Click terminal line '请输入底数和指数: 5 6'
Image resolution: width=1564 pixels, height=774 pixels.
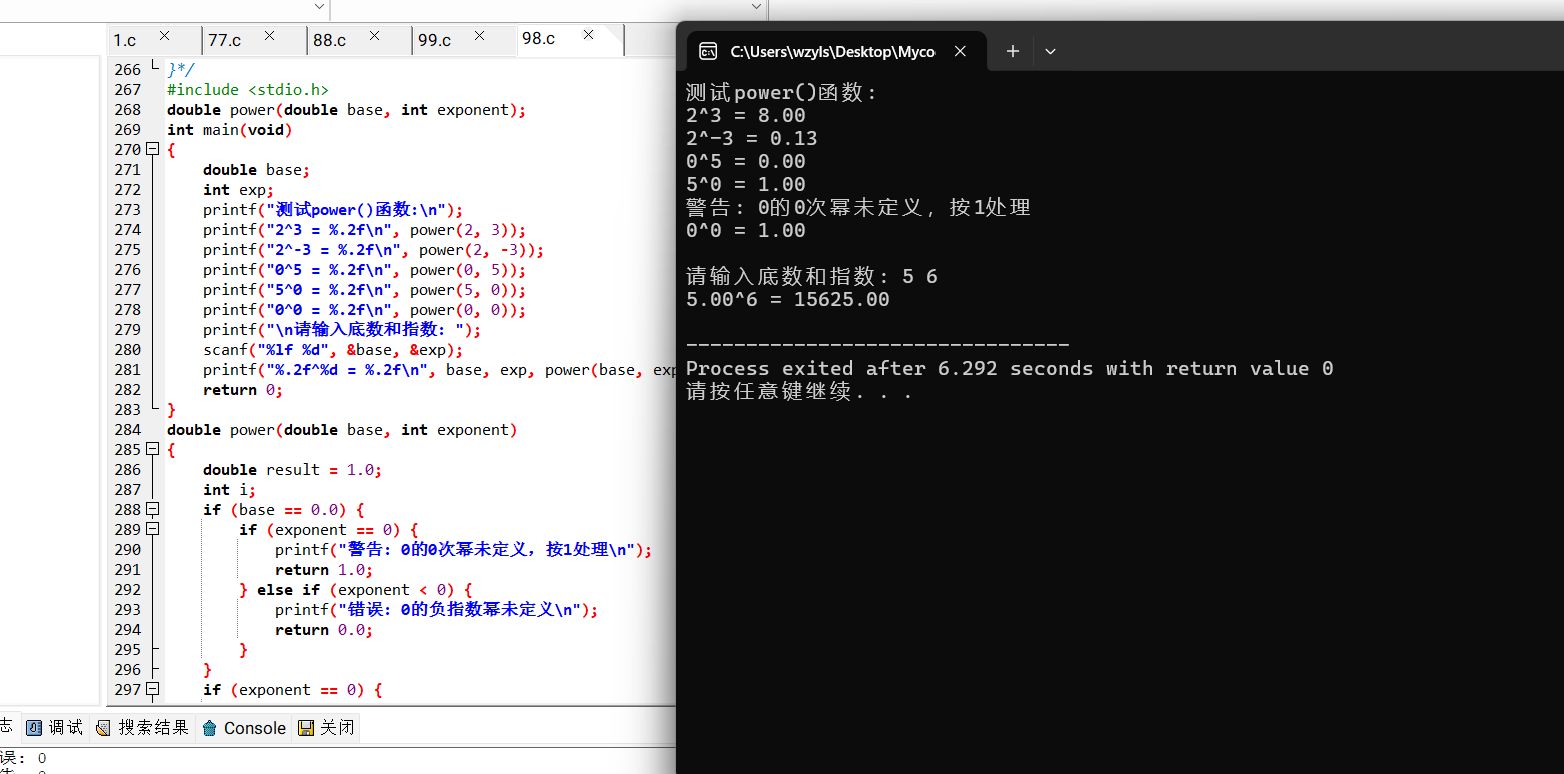[811, 276]
